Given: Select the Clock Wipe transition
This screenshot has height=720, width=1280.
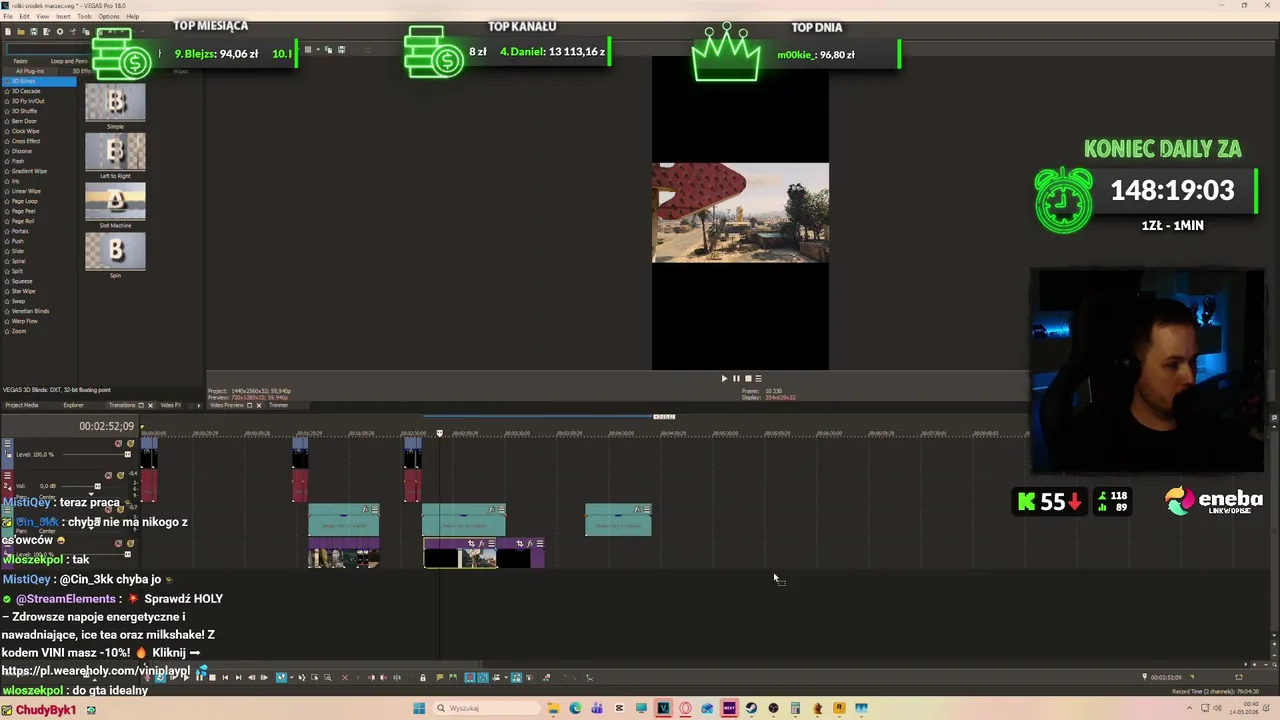Looking at the screenshot, I should pyautogui.click(x=25, y=131).
